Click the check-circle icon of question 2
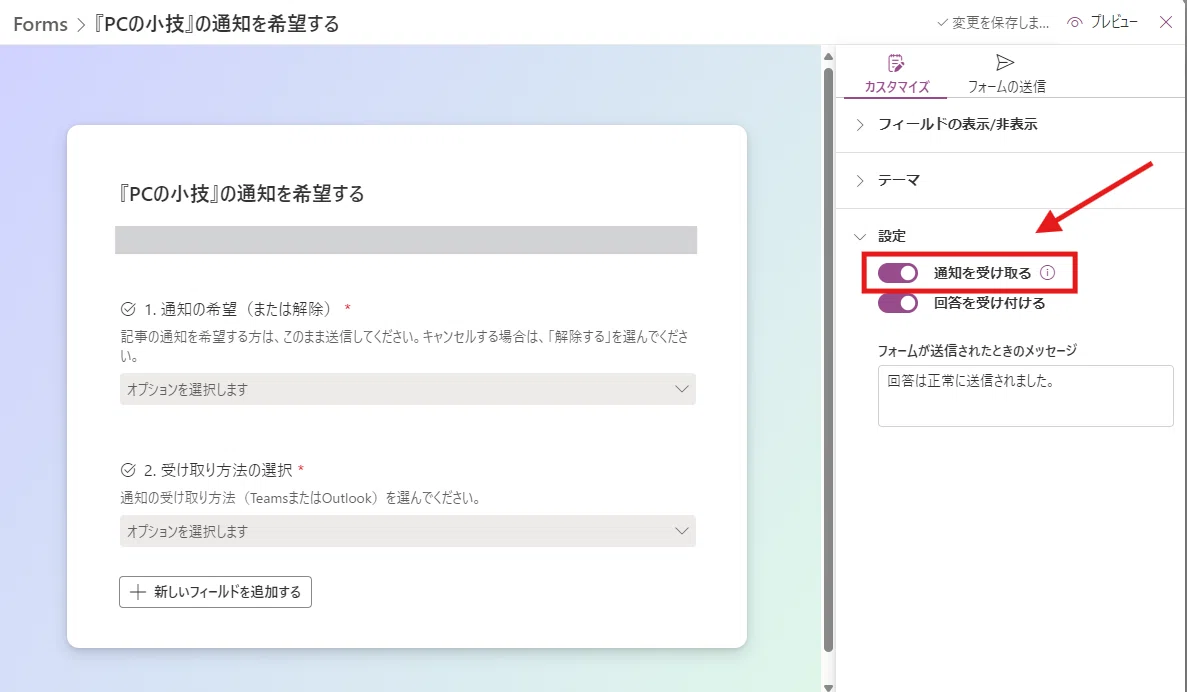The width and height of the screenshot is (1187, 692). (128, 470)
